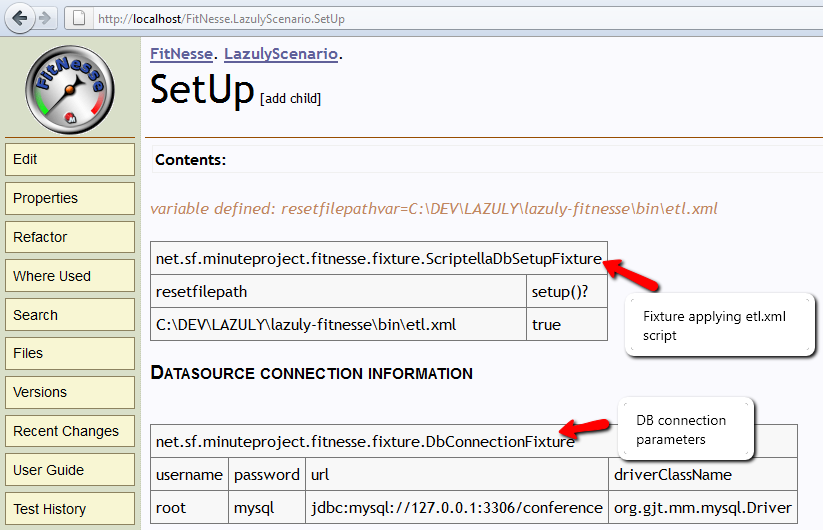Click the variable defined resetfilepathvar line
Viewport: 823px width, 530px height.
[x=434, y=209]
